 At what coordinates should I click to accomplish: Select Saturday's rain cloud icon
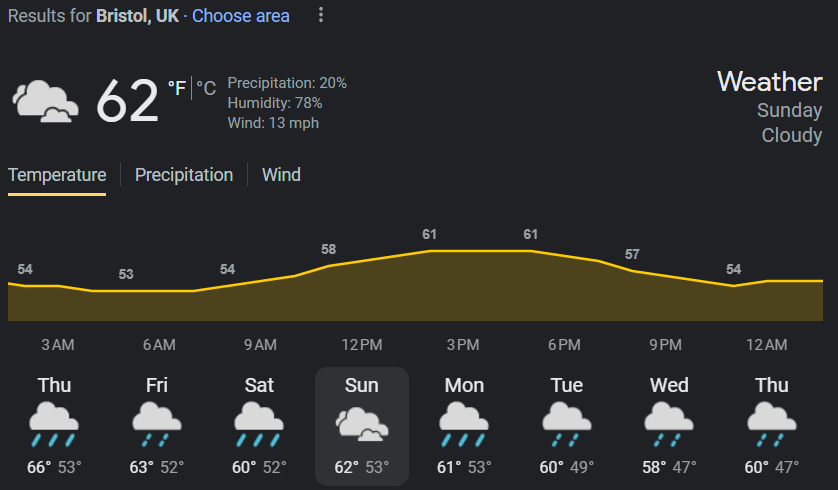coord(259,425)
